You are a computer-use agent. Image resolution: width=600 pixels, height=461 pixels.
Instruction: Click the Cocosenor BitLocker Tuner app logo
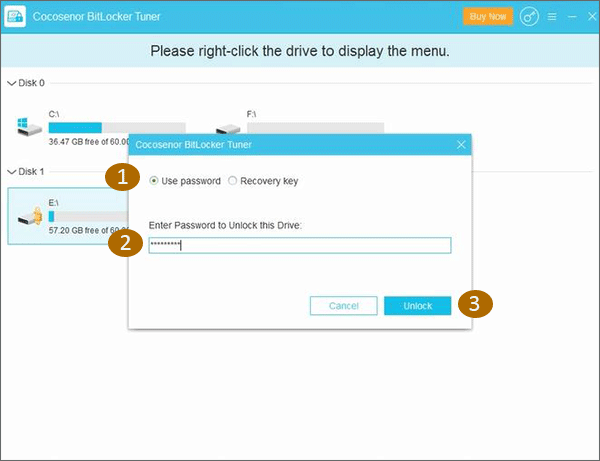tap(15, 16)
